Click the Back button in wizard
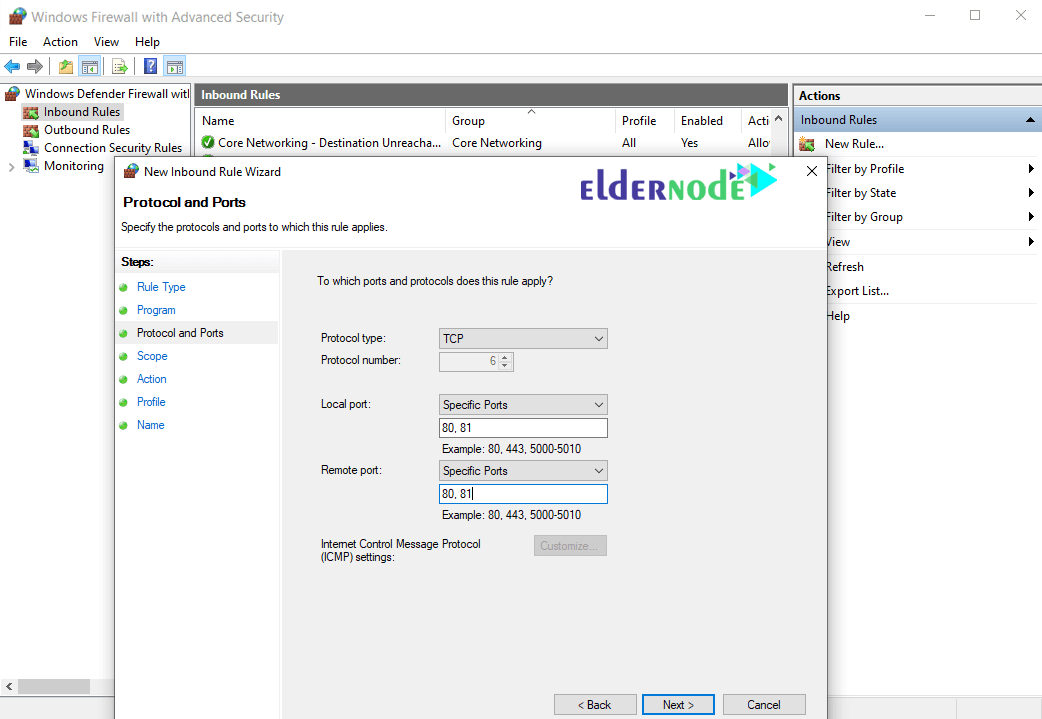The width and height of the screenshot is (1042, 719). [x=595, y=705]
